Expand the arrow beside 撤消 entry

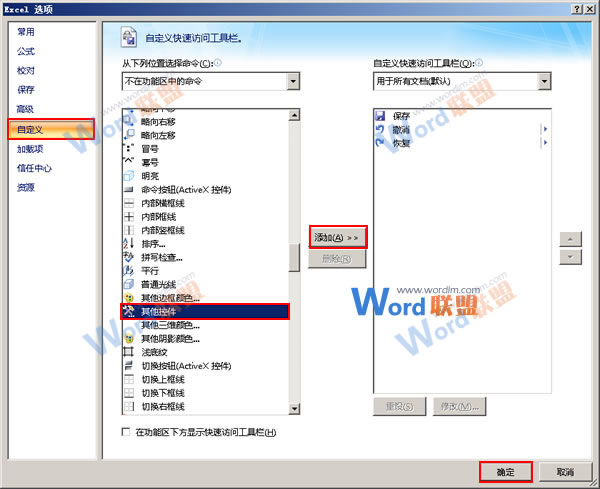pos(545,129)
